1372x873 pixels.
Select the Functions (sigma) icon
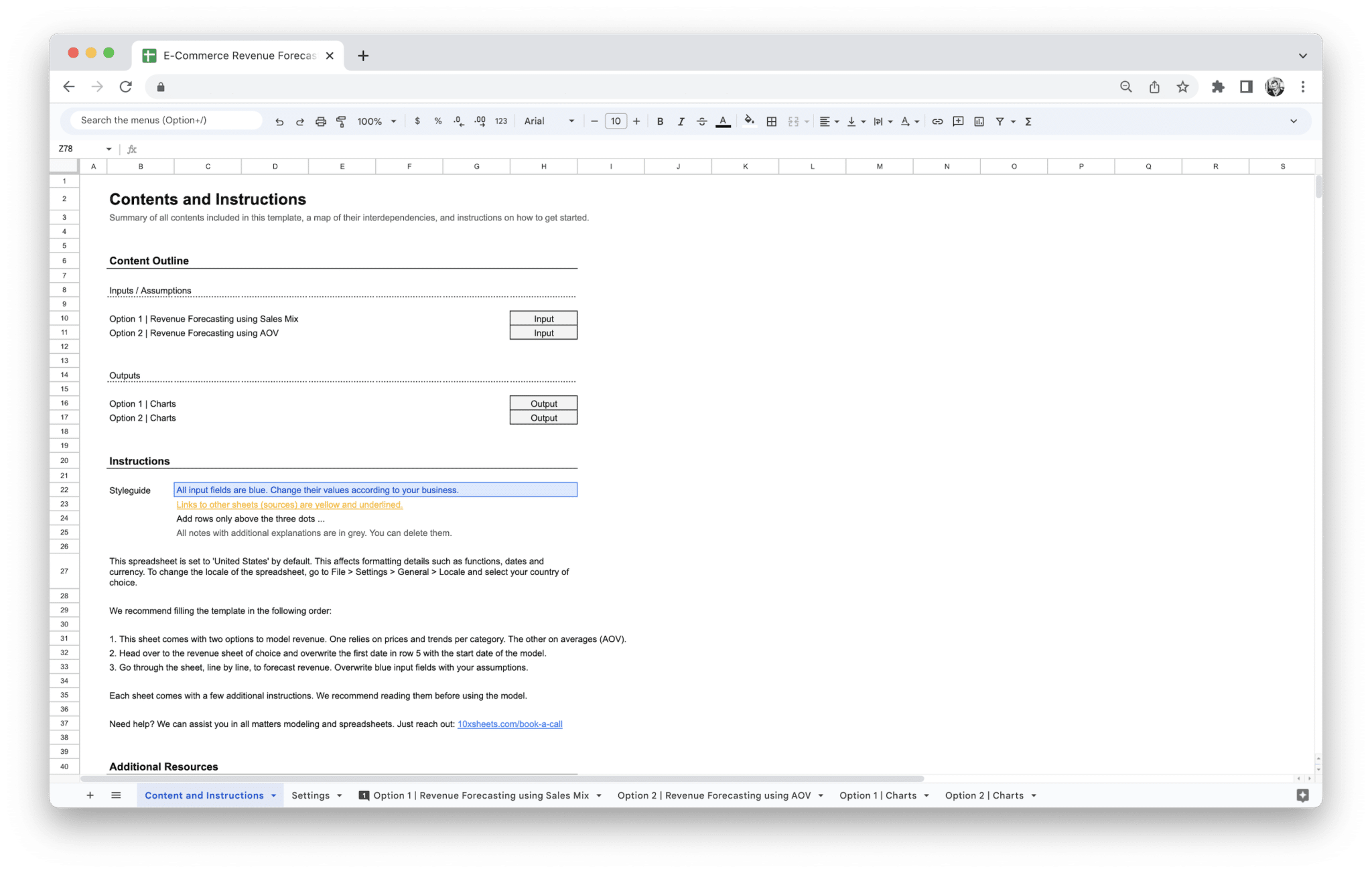click(1028, 121)
